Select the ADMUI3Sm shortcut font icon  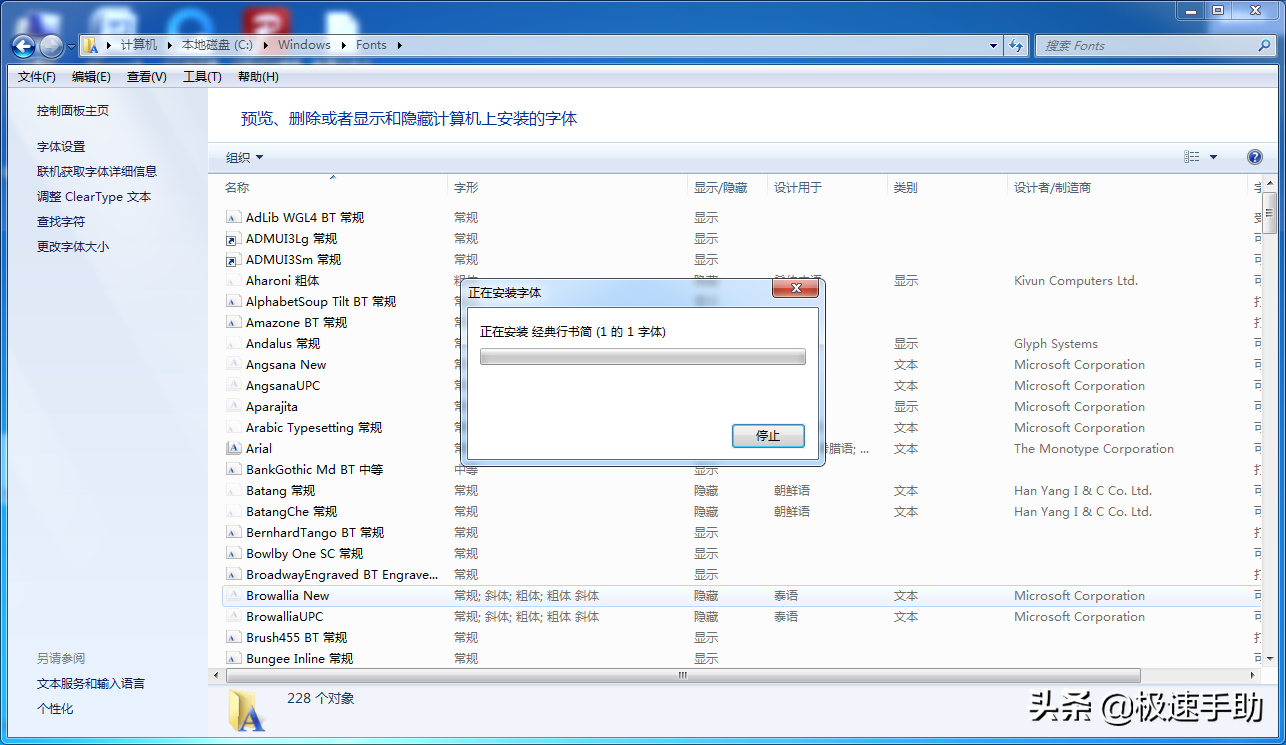[233, 259]
